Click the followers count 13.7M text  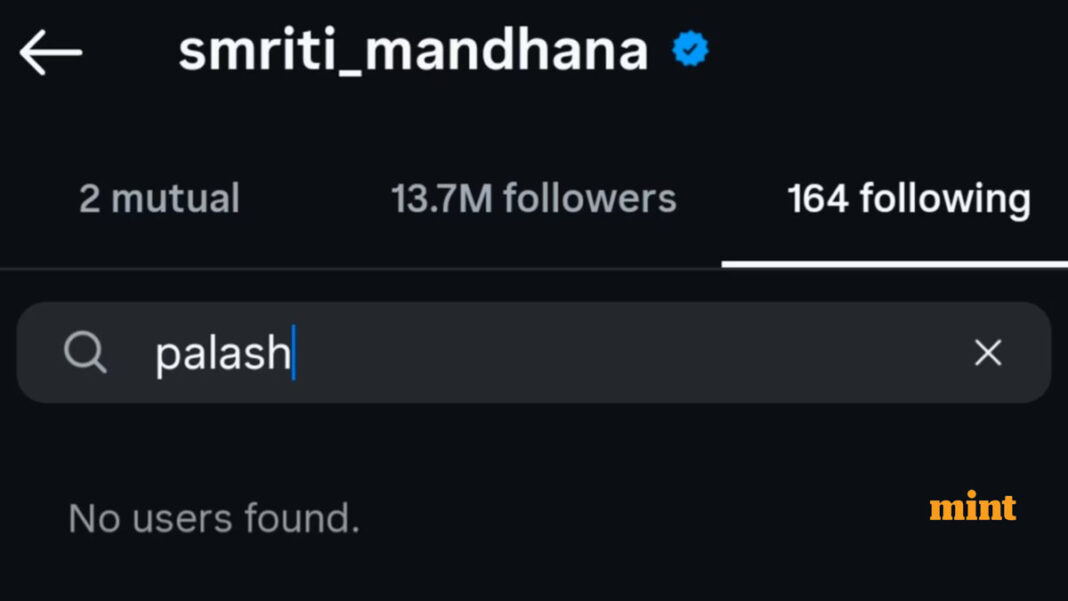coord(533,199)
